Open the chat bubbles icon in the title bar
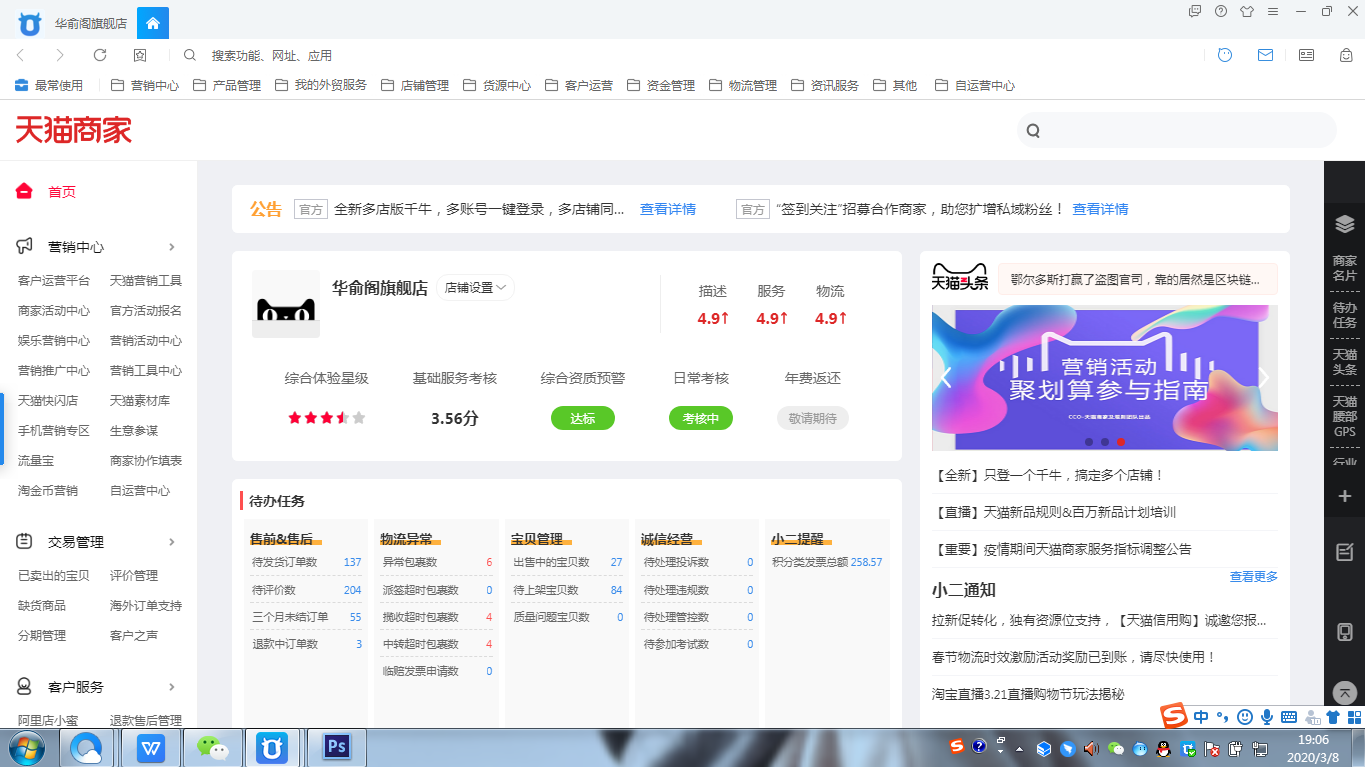This screenshot has width=1365, height=767. tap(1195, 11)
